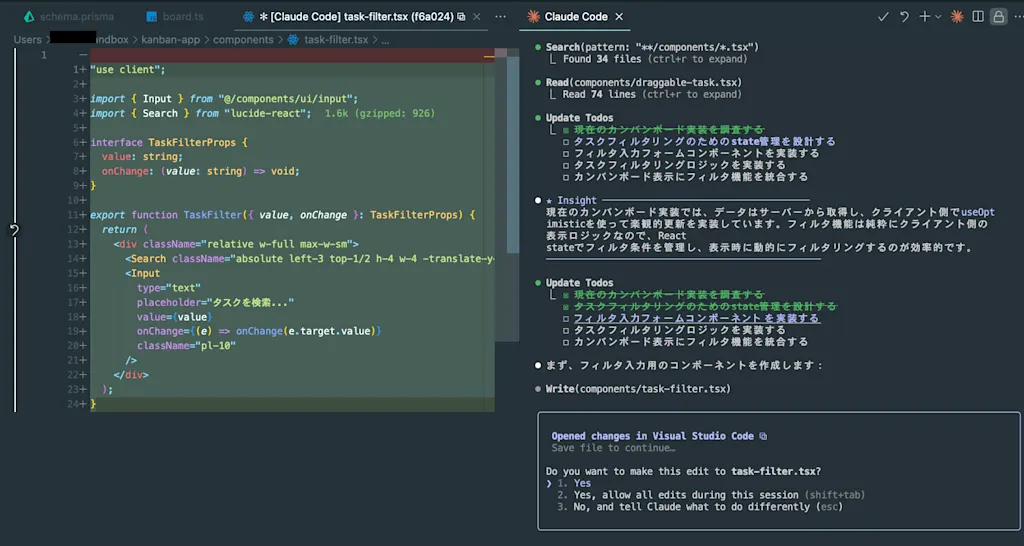Click the copy icon after Opened changes in Visual Studio Code
The width and height of the screenshot is (1024, 546).
(763, 436)
